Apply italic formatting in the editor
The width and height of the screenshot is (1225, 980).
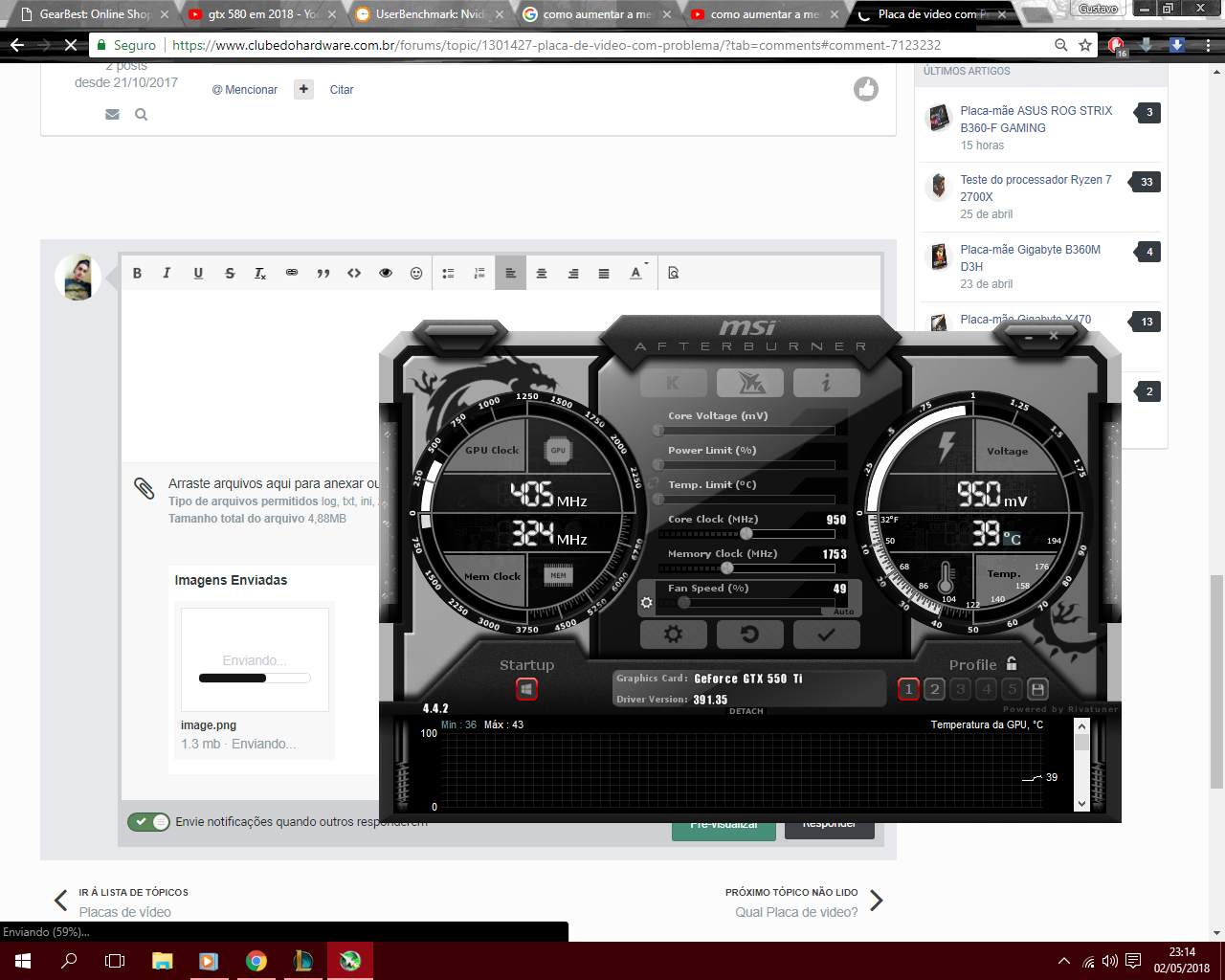(167, 274)
